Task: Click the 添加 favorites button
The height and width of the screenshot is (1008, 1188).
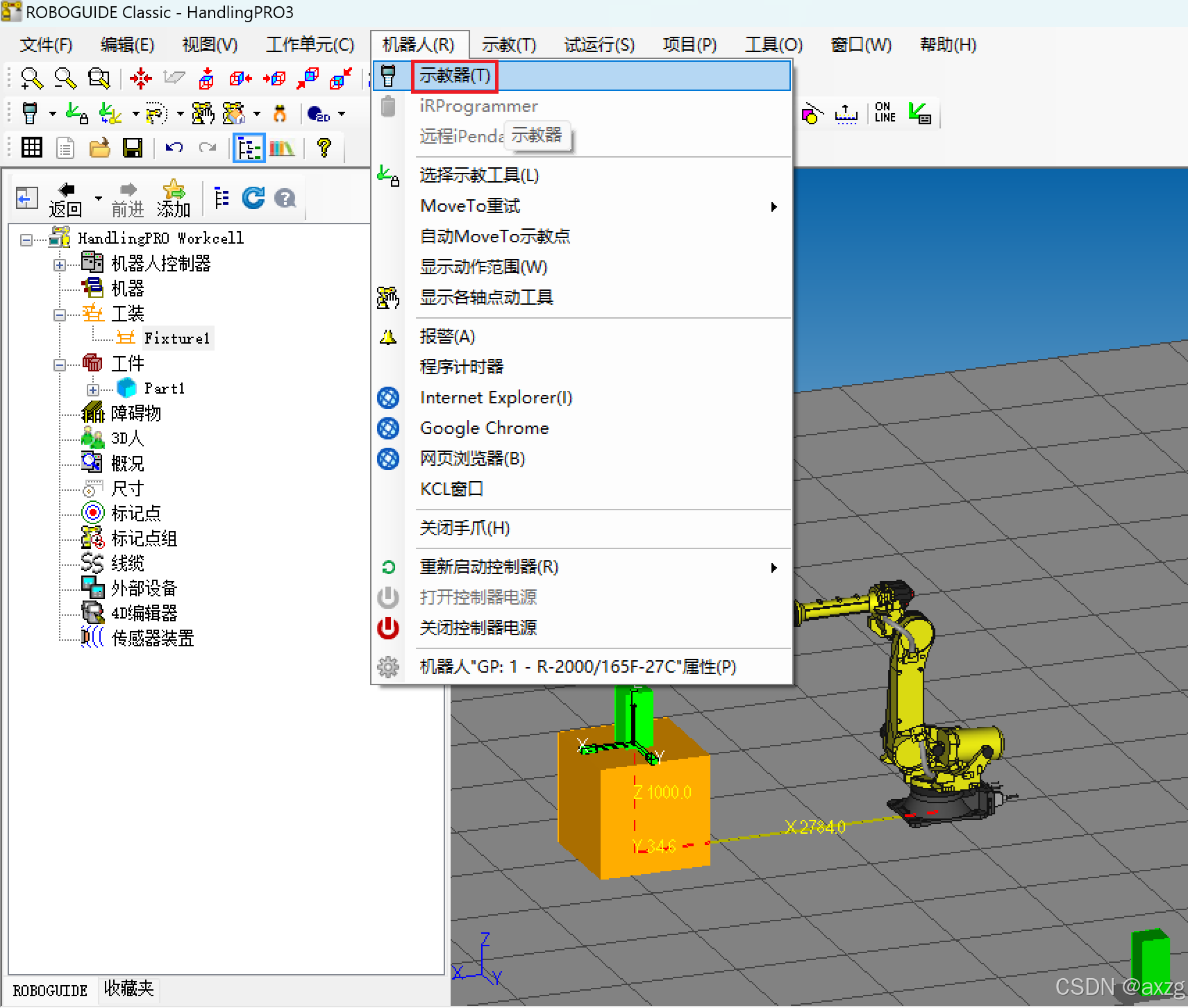Action: (174, 199)
